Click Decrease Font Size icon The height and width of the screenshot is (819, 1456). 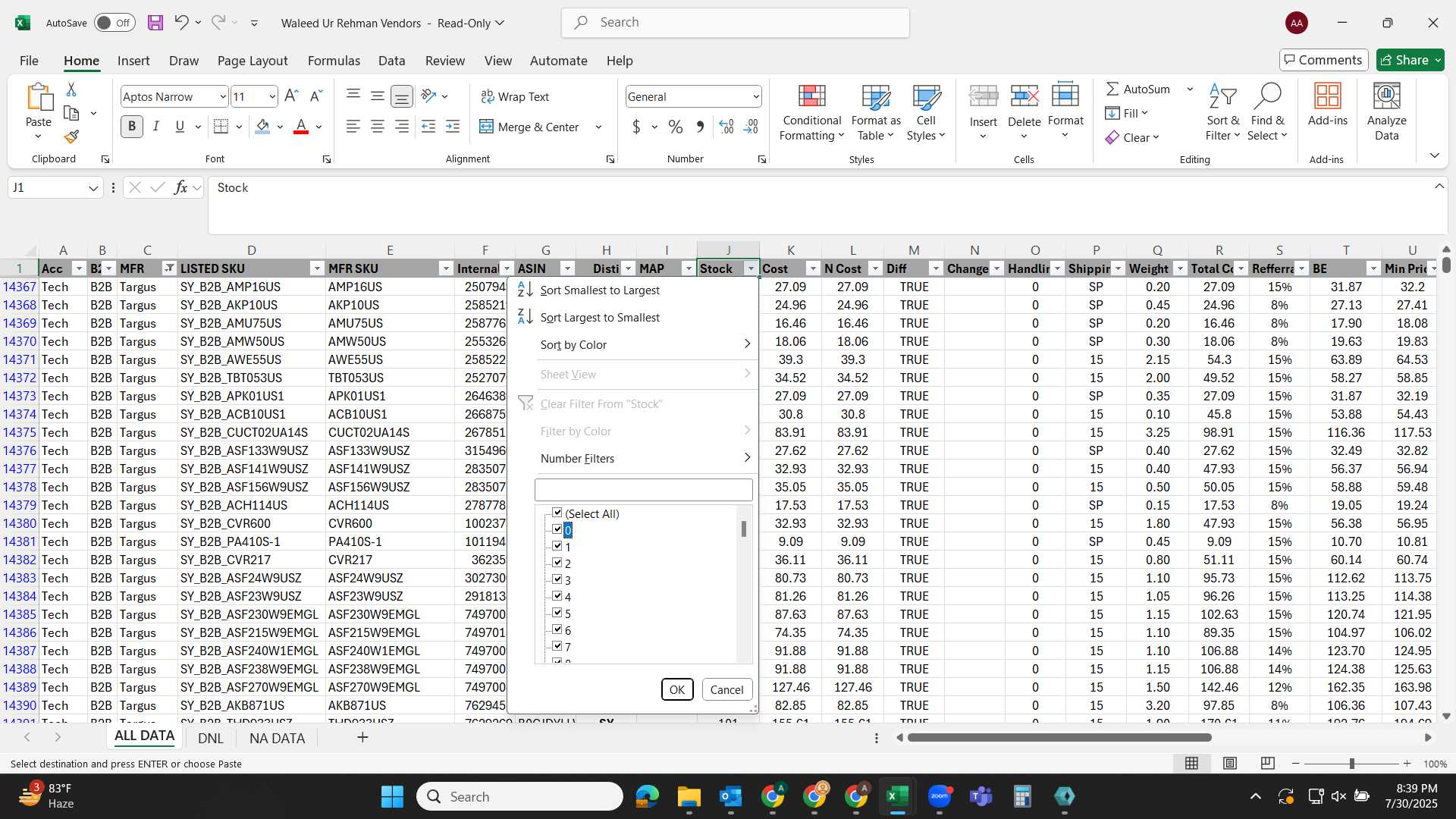[317, 96]
